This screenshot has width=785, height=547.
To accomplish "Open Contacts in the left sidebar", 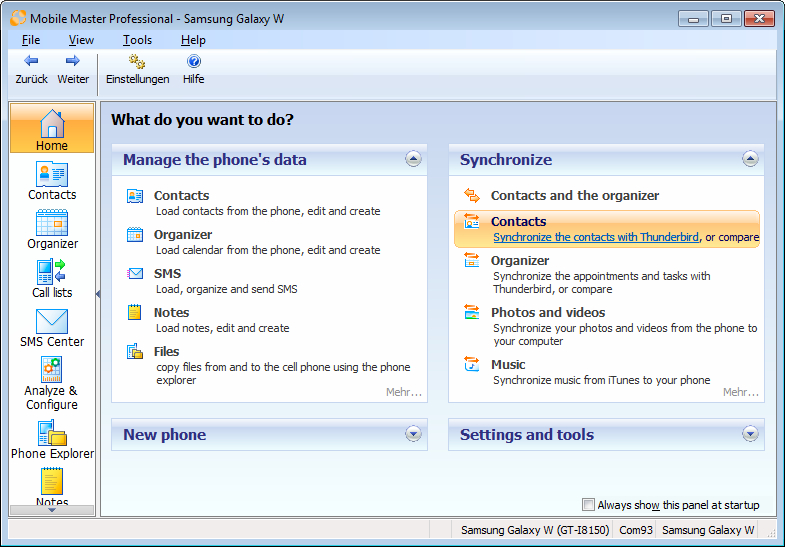I will click(x=52, y=180).
